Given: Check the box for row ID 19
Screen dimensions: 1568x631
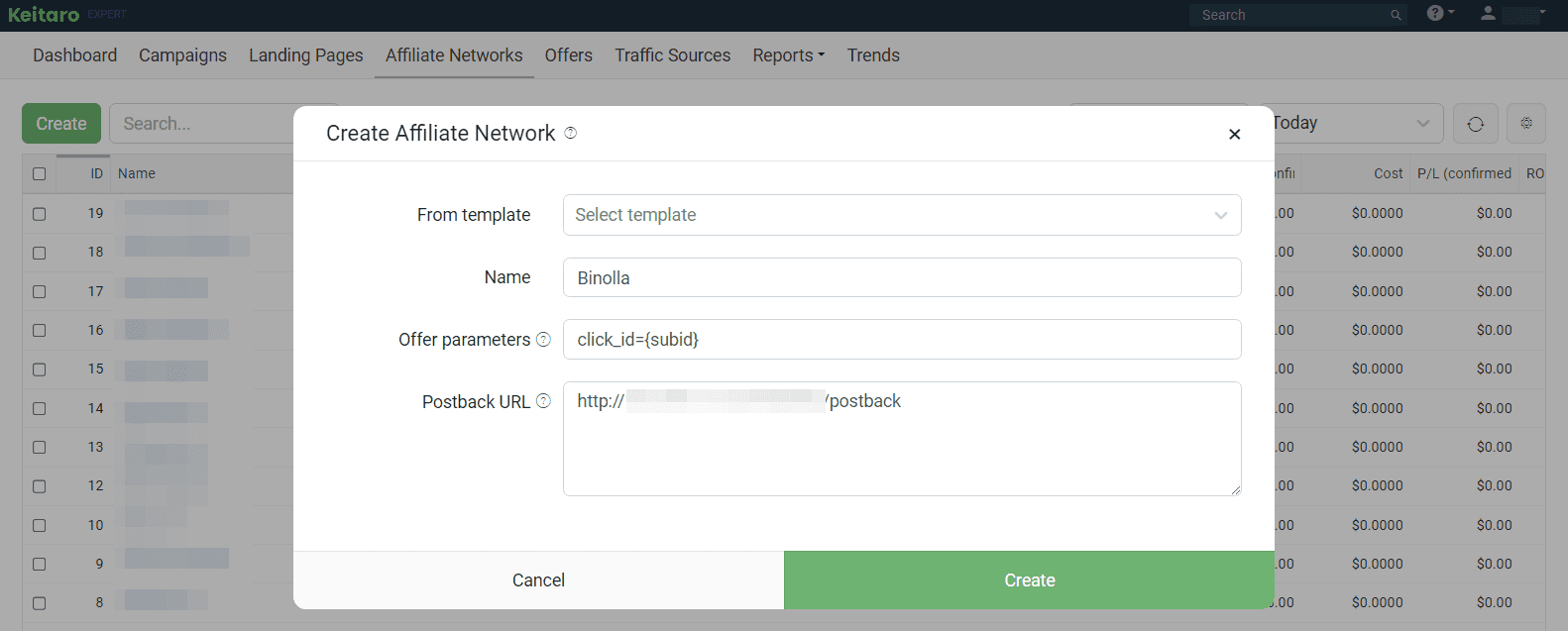Looking at the screenshot, I should click(39, 213).
